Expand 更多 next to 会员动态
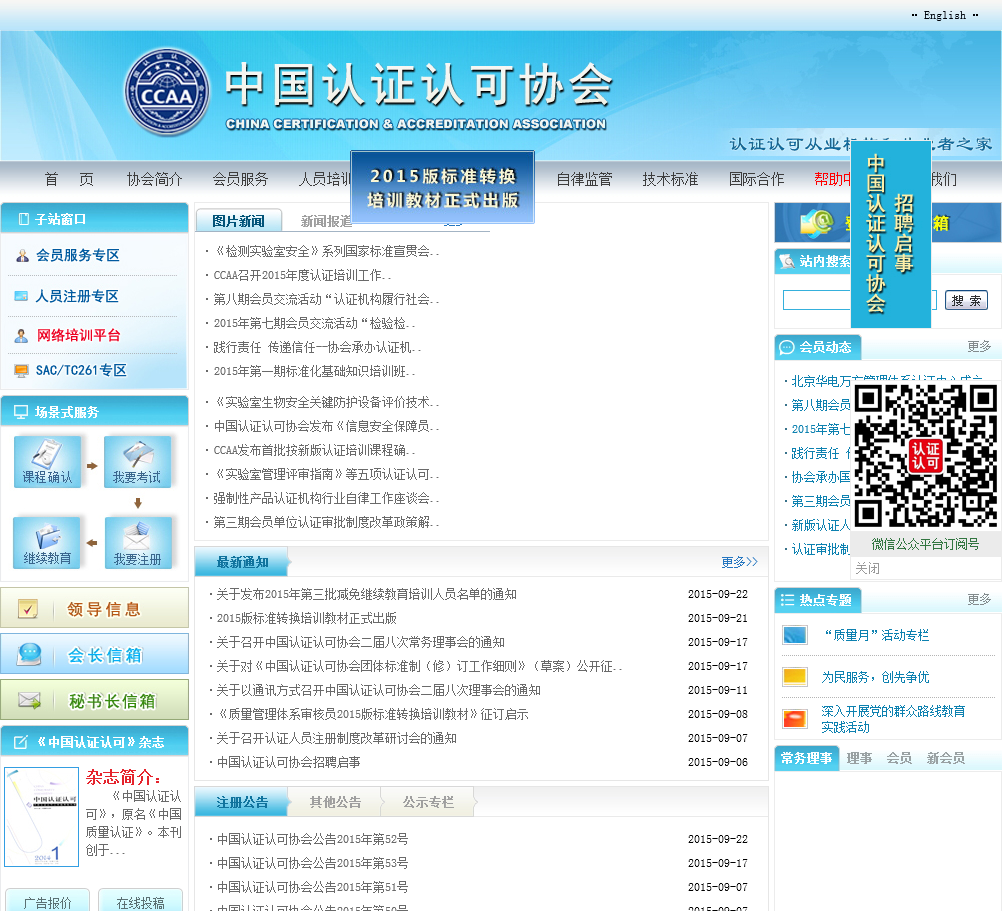1002x911 pixels. tap(979, 347)
